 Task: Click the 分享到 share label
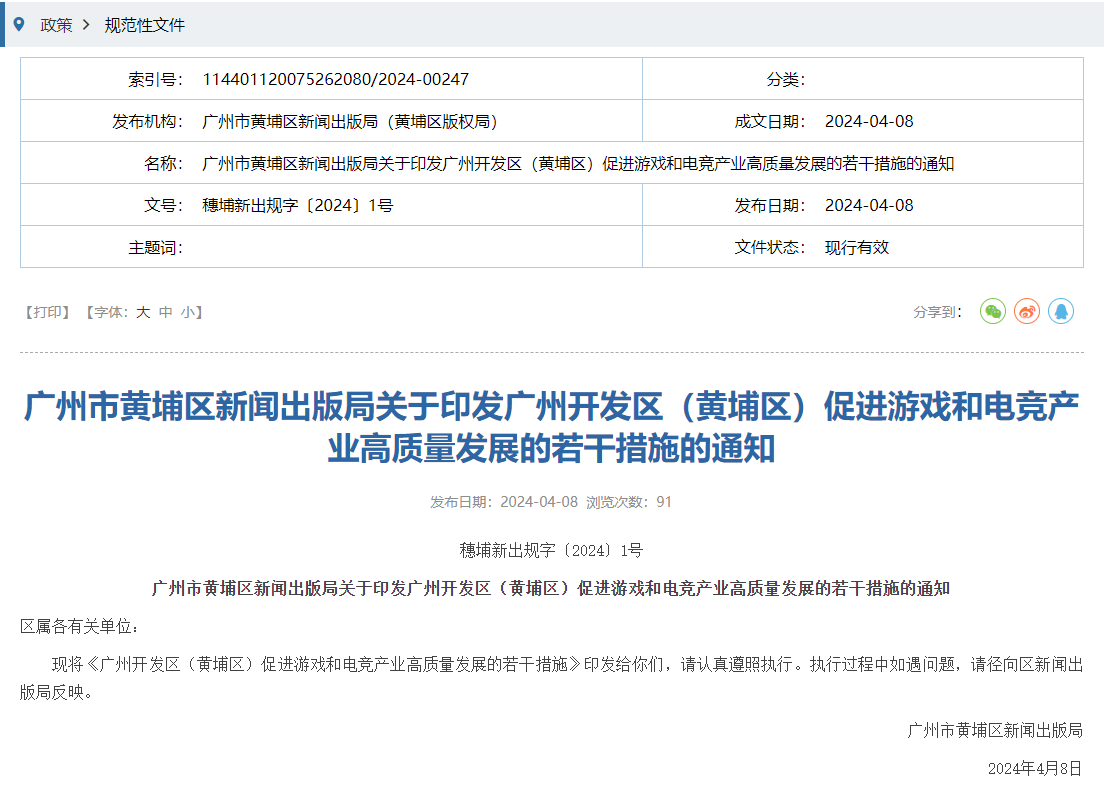tap(935, 311)
